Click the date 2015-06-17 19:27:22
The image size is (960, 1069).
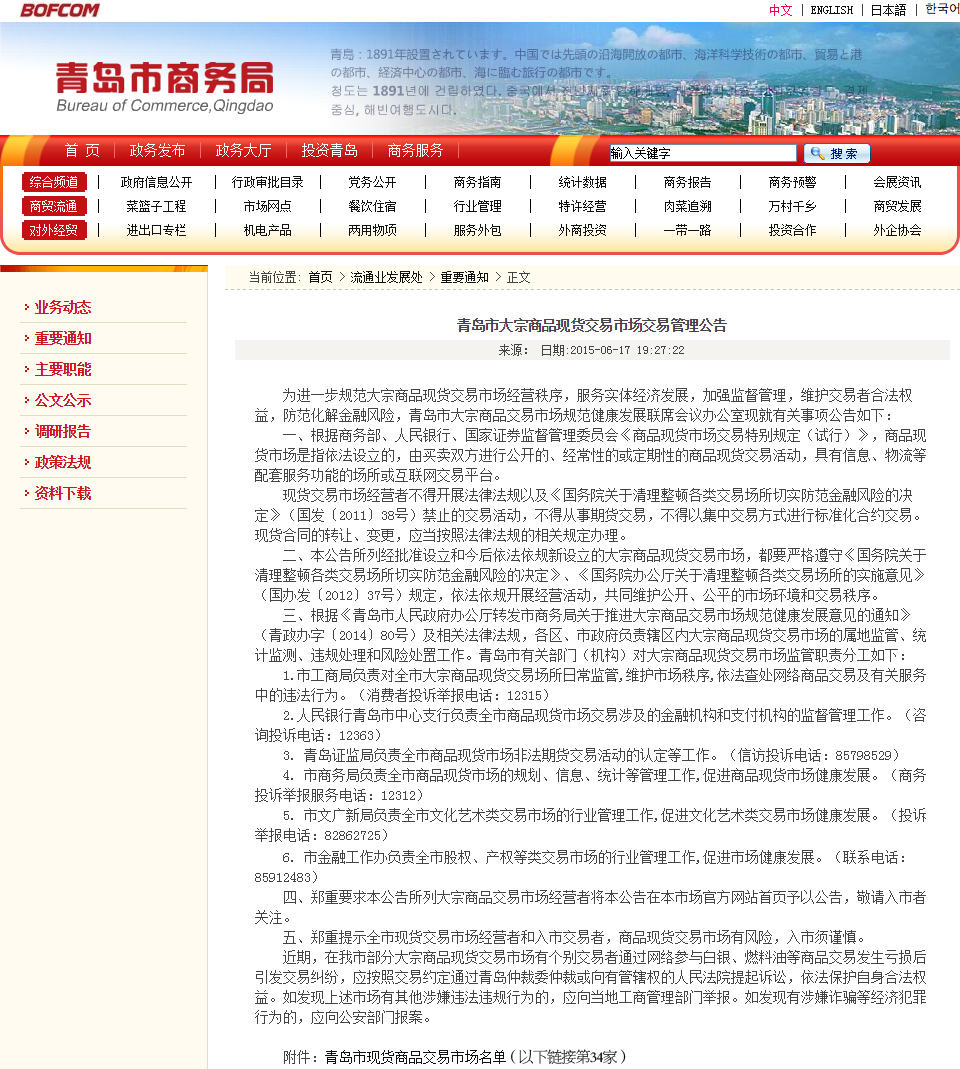point(627,350)
